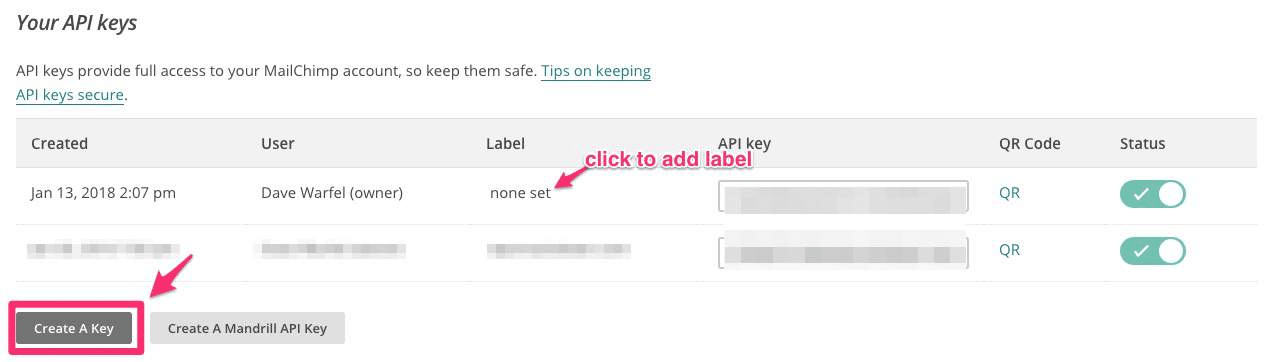Select the API key field in first row
The width and height of the screenshot is (1272, 362).
[x=843, y=197]
